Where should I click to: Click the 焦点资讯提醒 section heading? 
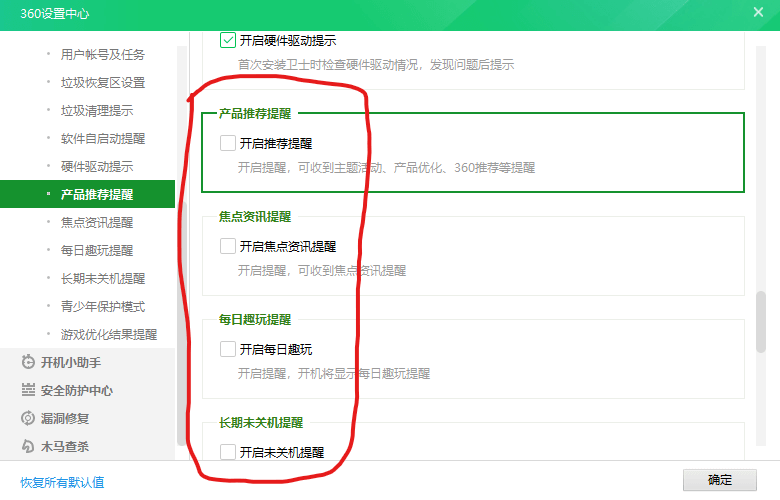[x=255, y=216]
